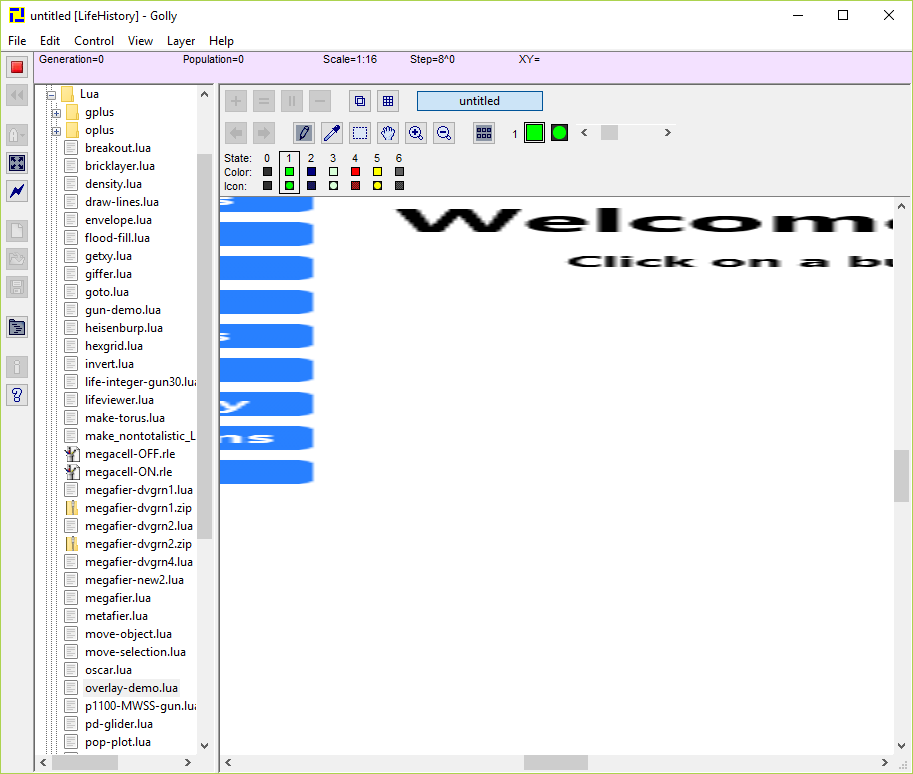The width and height of the screenshot is (913, 774).
Task: Collapse the Lua folder
Action: (51, 94)
